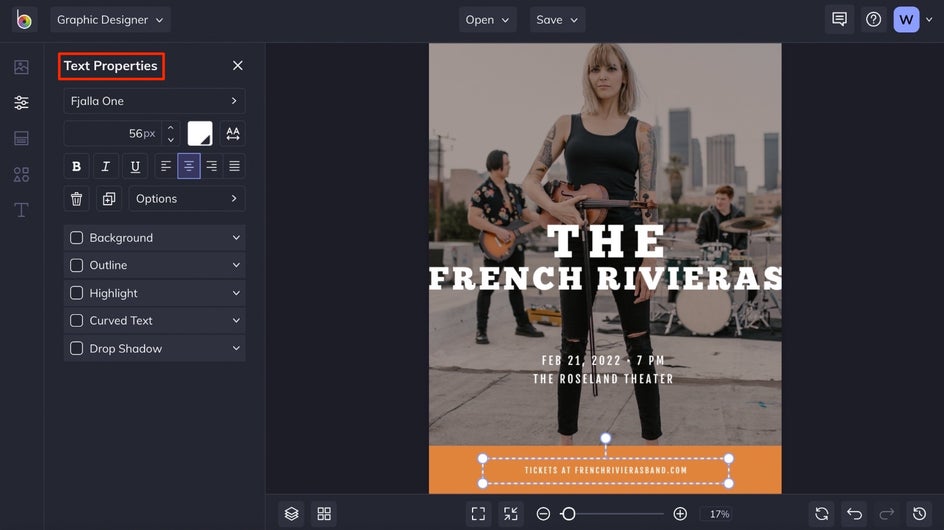
Task: Enable the Curved Text checkbox
Action: coord(76,320)
